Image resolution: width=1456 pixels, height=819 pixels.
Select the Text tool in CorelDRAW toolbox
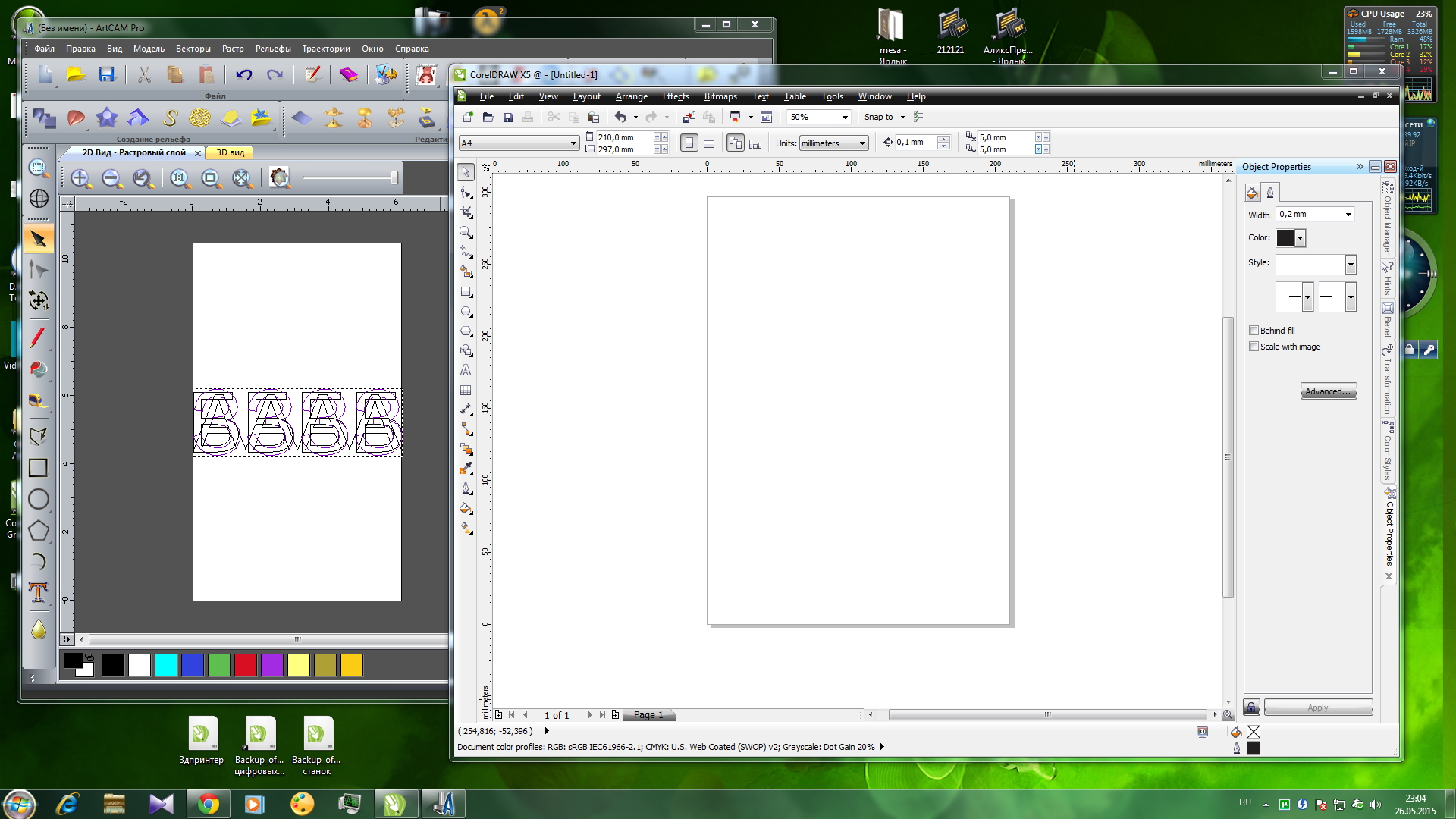pos(466,370)
